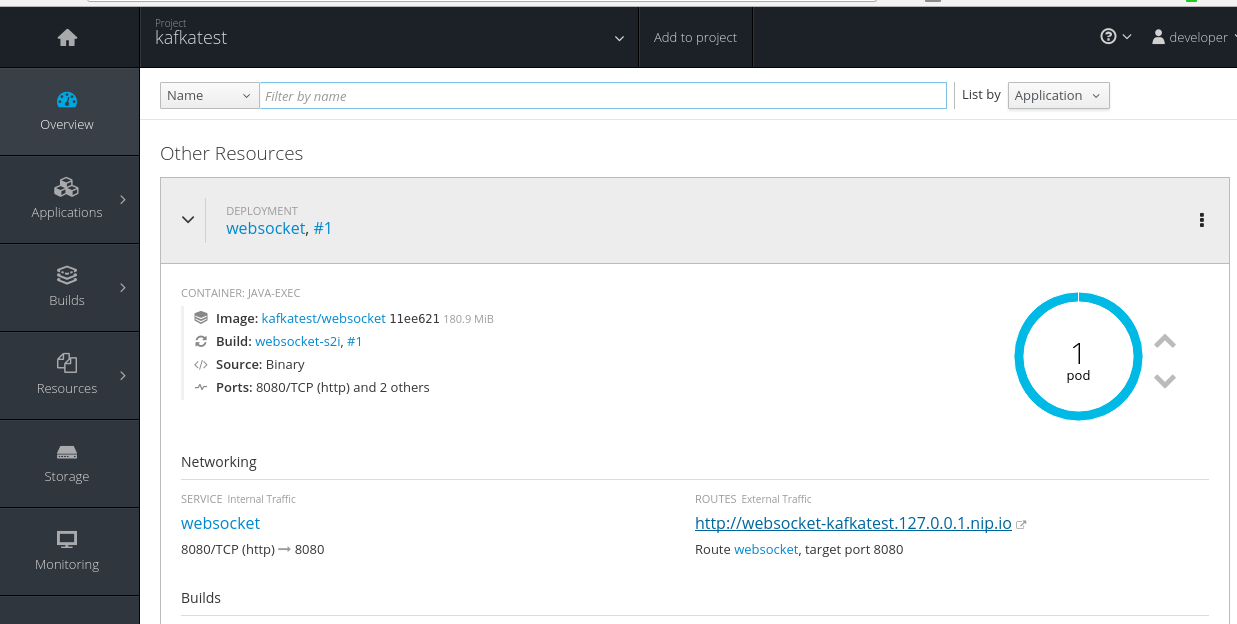Open the deployment actions kebab menu
Viewport: 1237px width, 624px height.
(x=1201, y=220)
